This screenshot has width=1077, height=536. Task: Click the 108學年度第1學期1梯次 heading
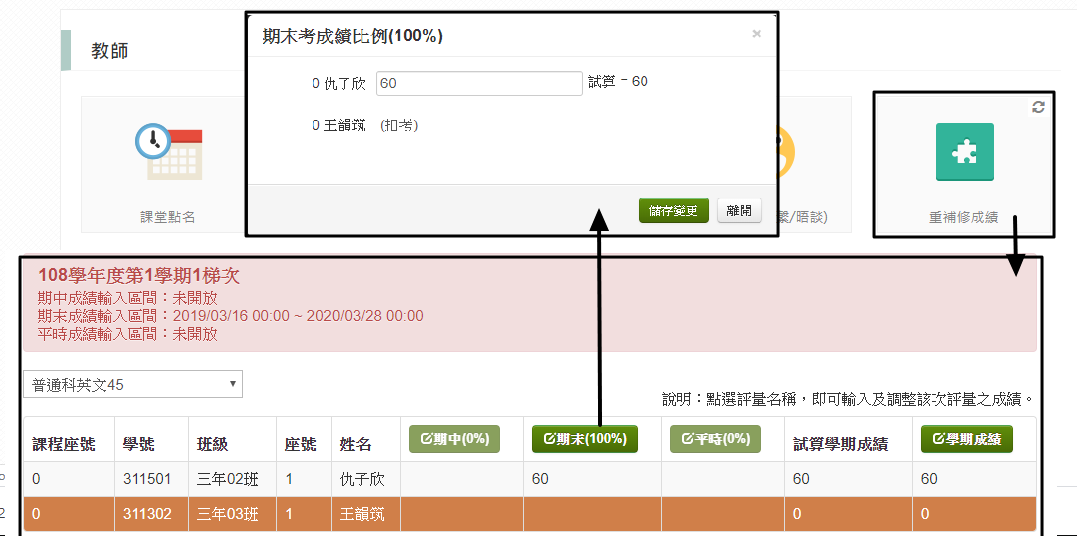[x=139, y=276]
